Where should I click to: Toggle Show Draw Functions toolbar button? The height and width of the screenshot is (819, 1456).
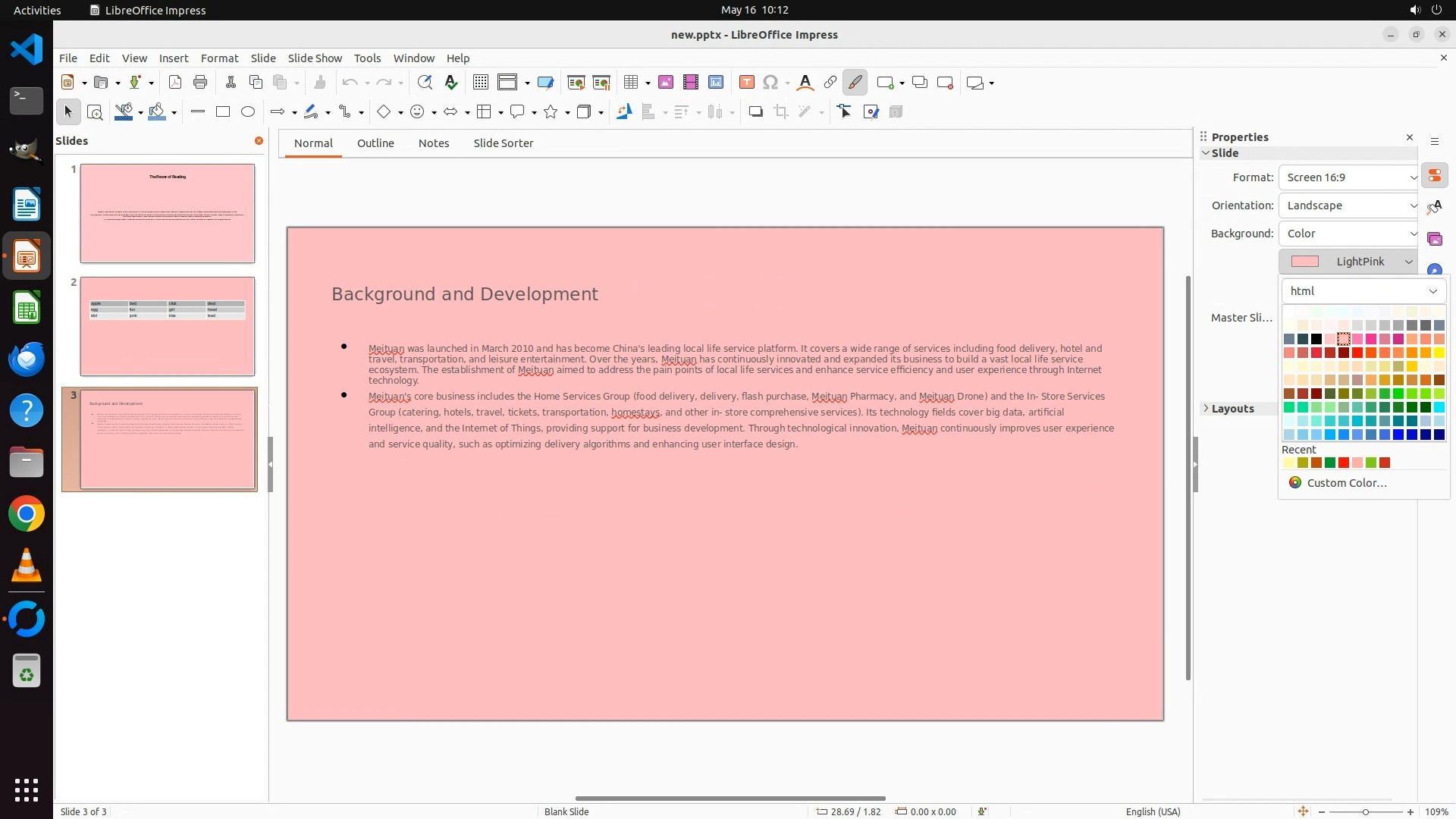(x=855, y=83)
